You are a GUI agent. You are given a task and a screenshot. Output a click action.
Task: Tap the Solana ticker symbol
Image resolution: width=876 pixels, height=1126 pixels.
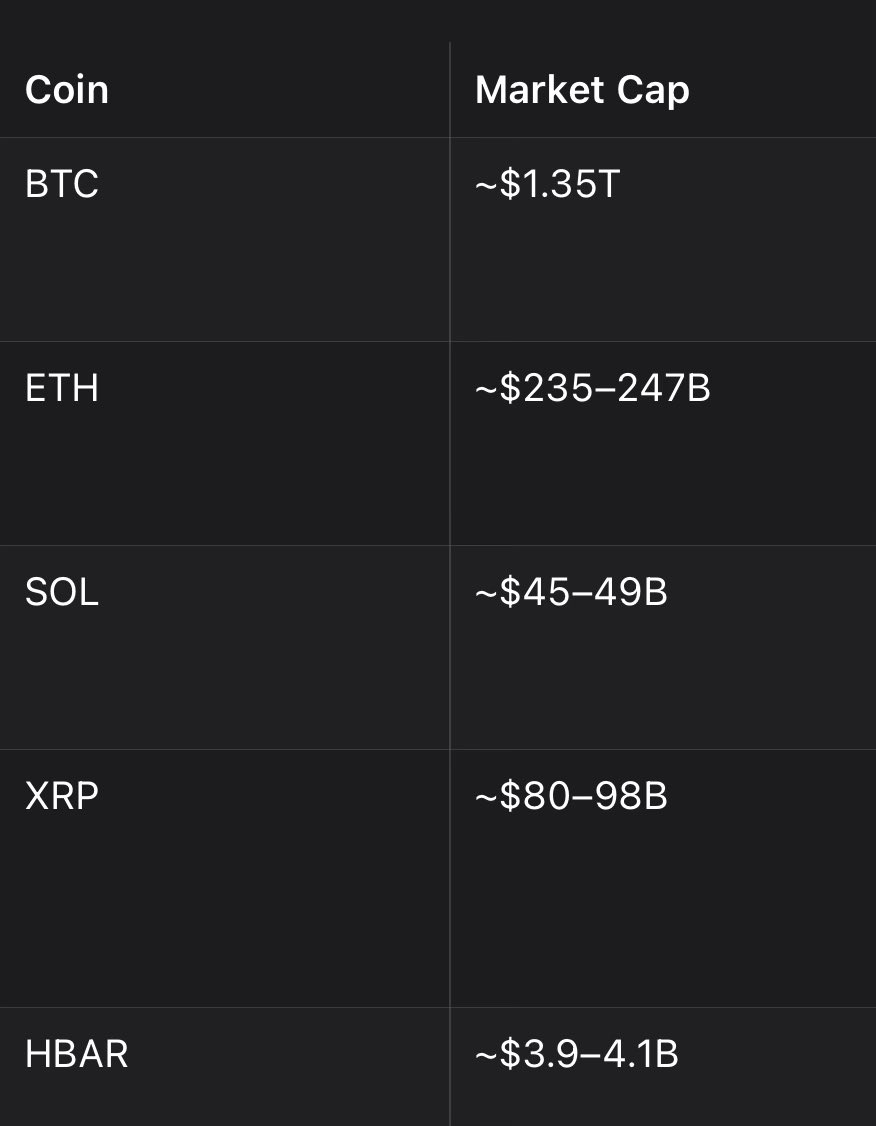click(x=62, y=593)
